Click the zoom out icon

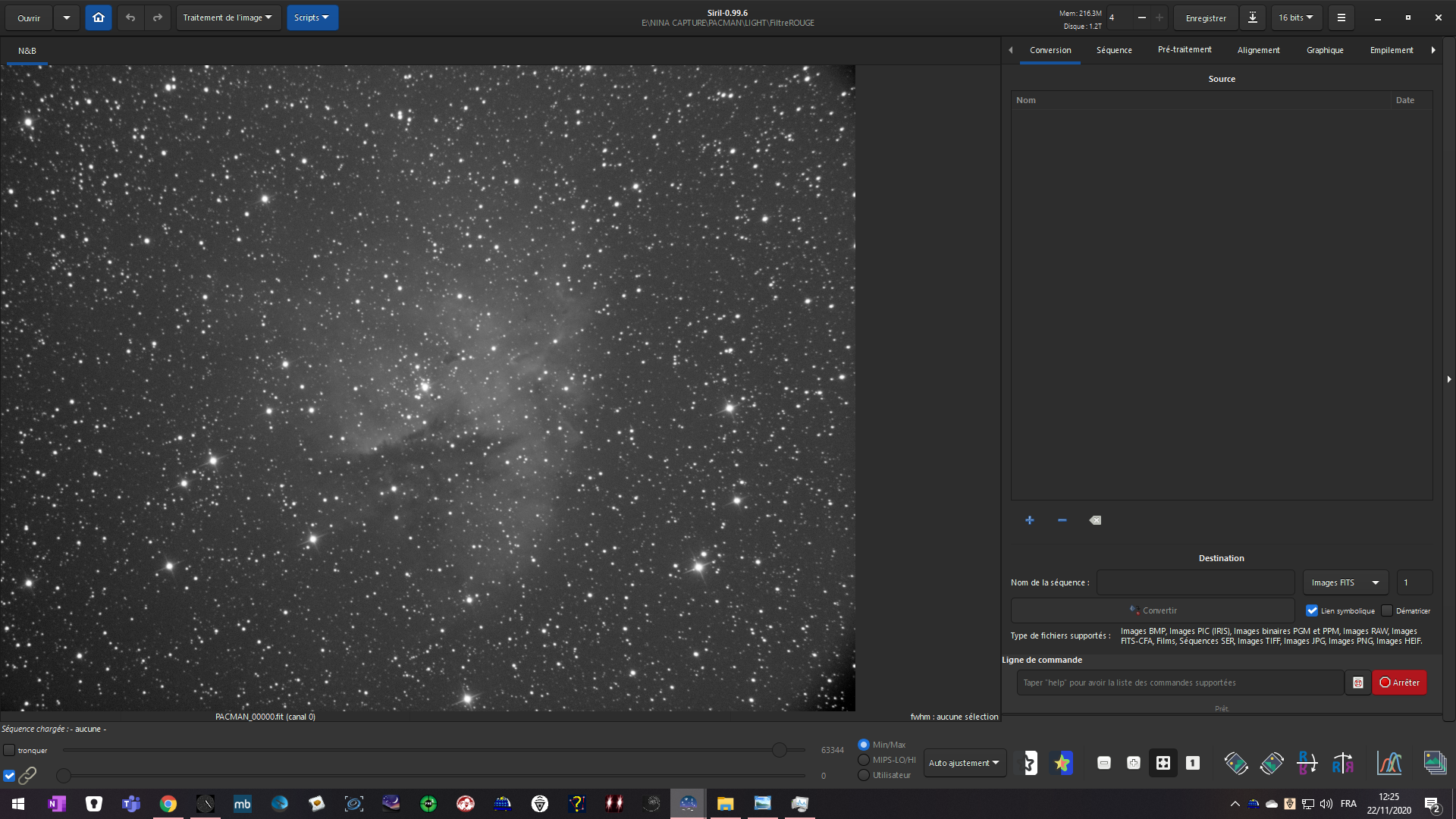coord(1104,763)
